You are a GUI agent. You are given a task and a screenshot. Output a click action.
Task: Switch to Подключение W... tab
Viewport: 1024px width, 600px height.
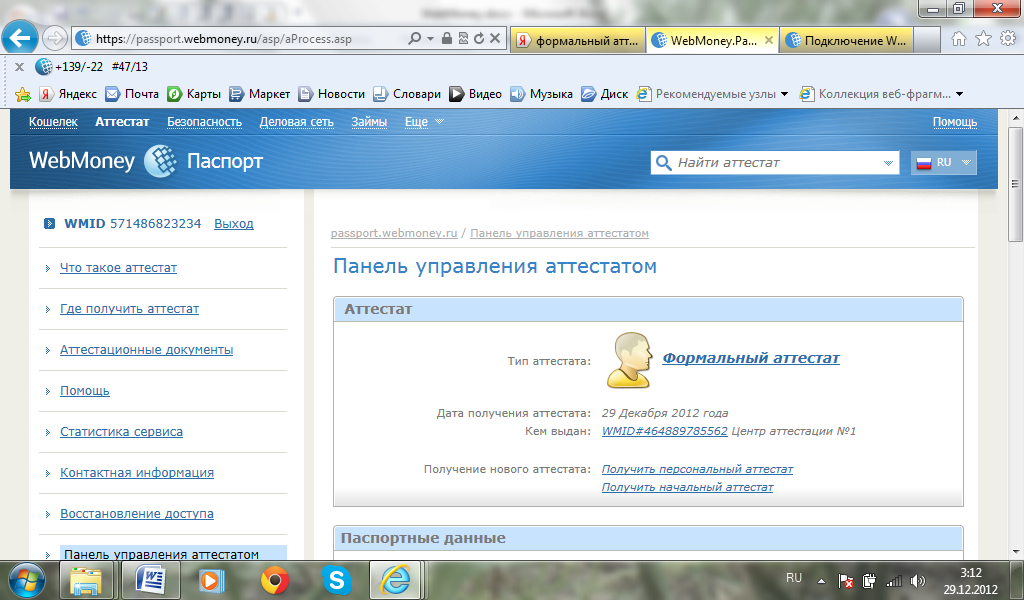846,40
